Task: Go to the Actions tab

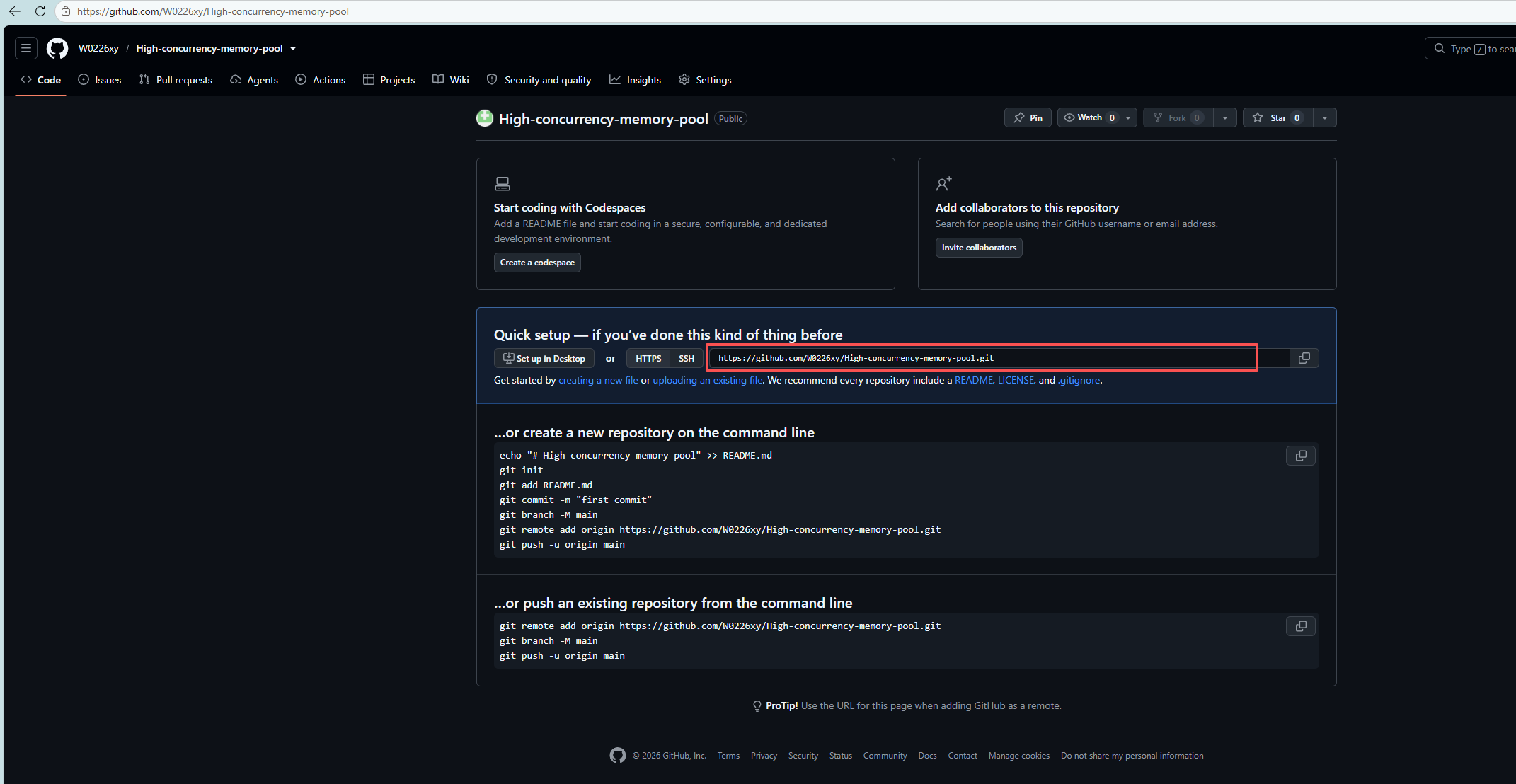Action: 321,80
